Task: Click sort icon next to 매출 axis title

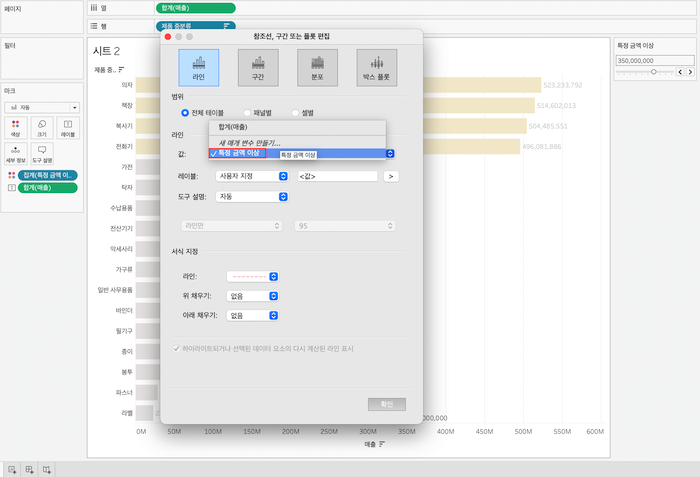Action: [x=382, y=444]
